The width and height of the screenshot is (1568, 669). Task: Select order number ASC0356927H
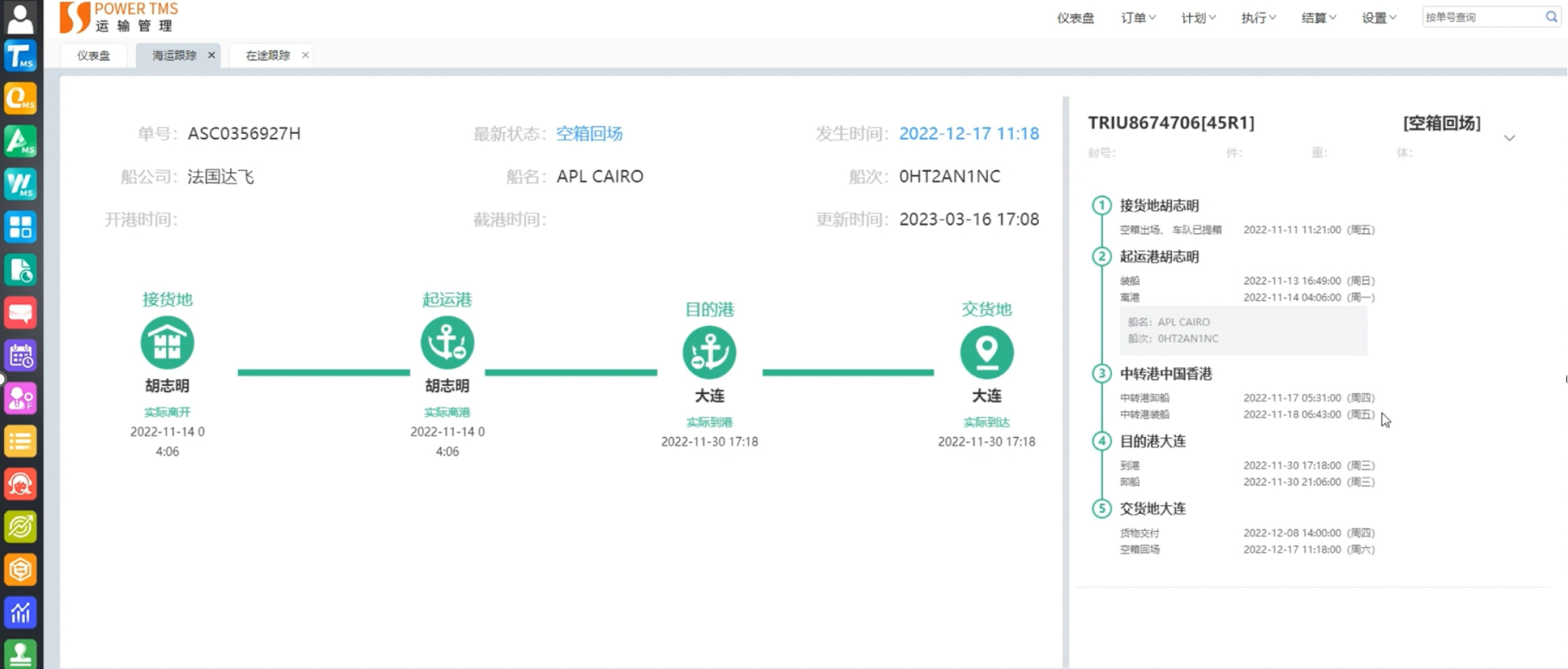(x=244, y=134)
